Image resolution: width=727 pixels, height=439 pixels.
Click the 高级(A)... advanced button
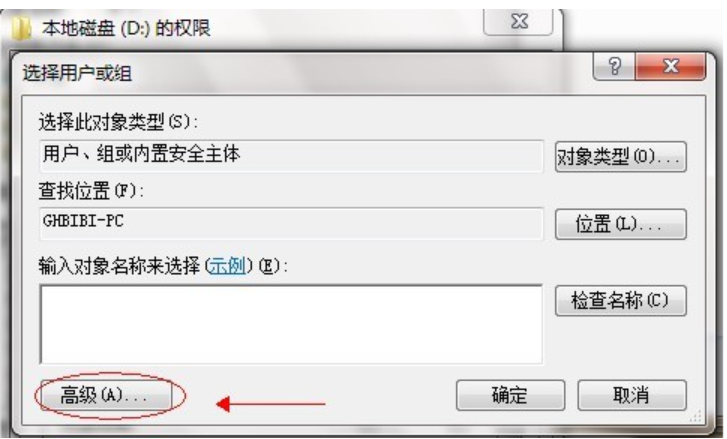click(x=105, y=395)
